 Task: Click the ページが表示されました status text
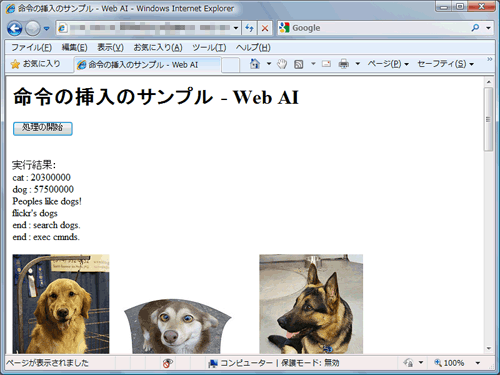coord(47,363)
